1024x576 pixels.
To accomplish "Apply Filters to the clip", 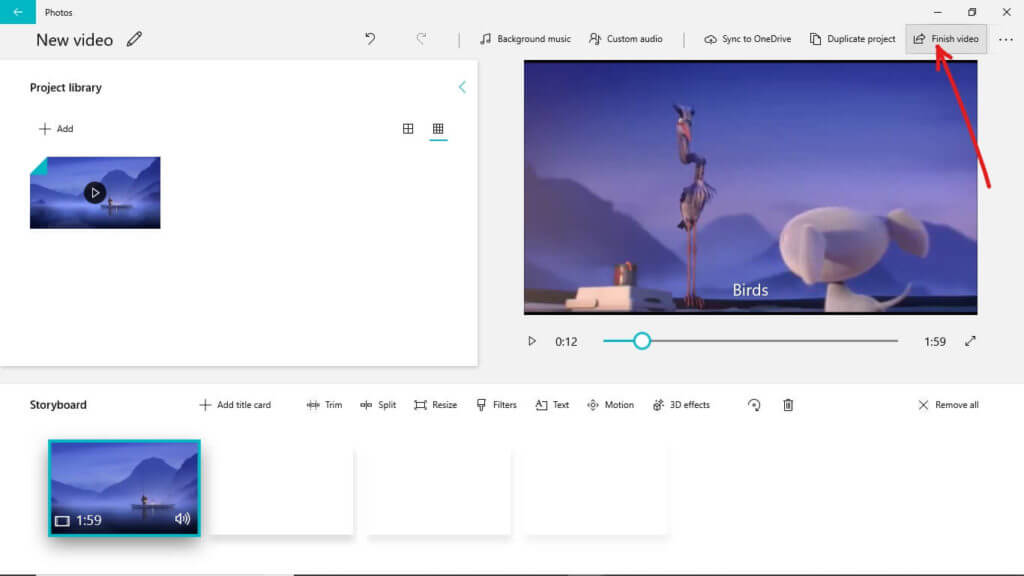I will tap(496, 405).
